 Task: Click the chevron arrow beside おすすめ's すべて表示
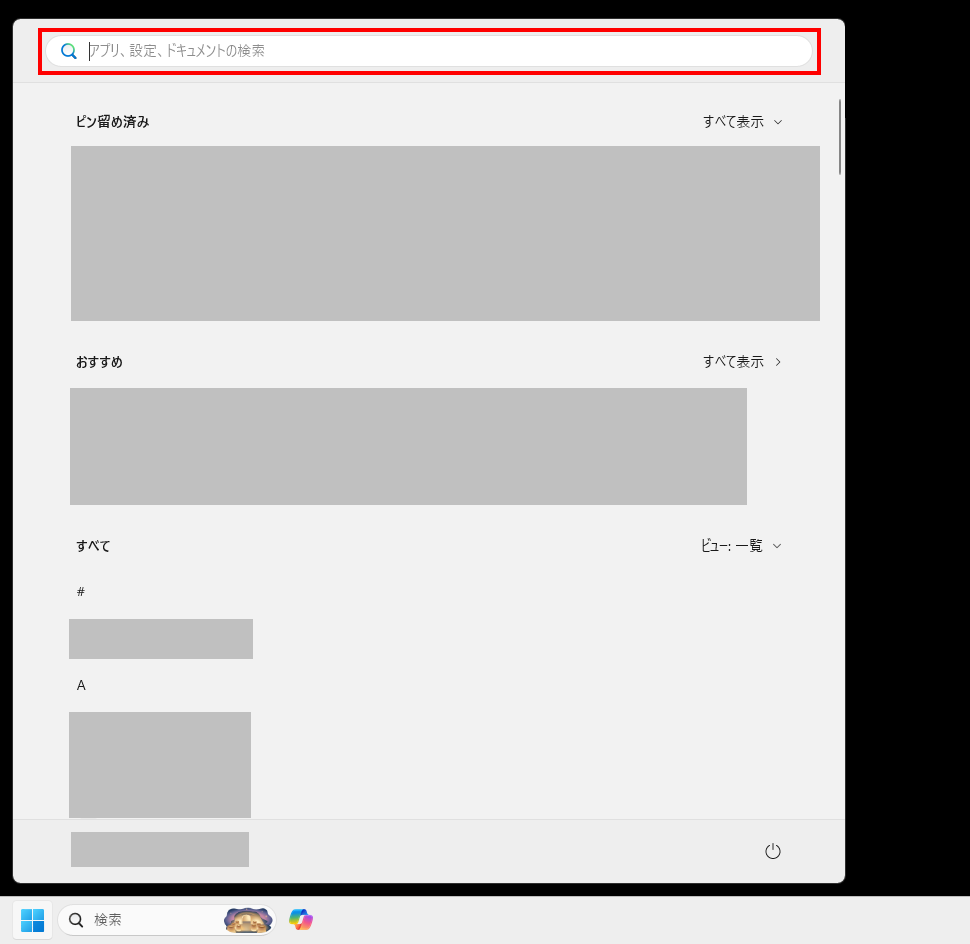779,362
